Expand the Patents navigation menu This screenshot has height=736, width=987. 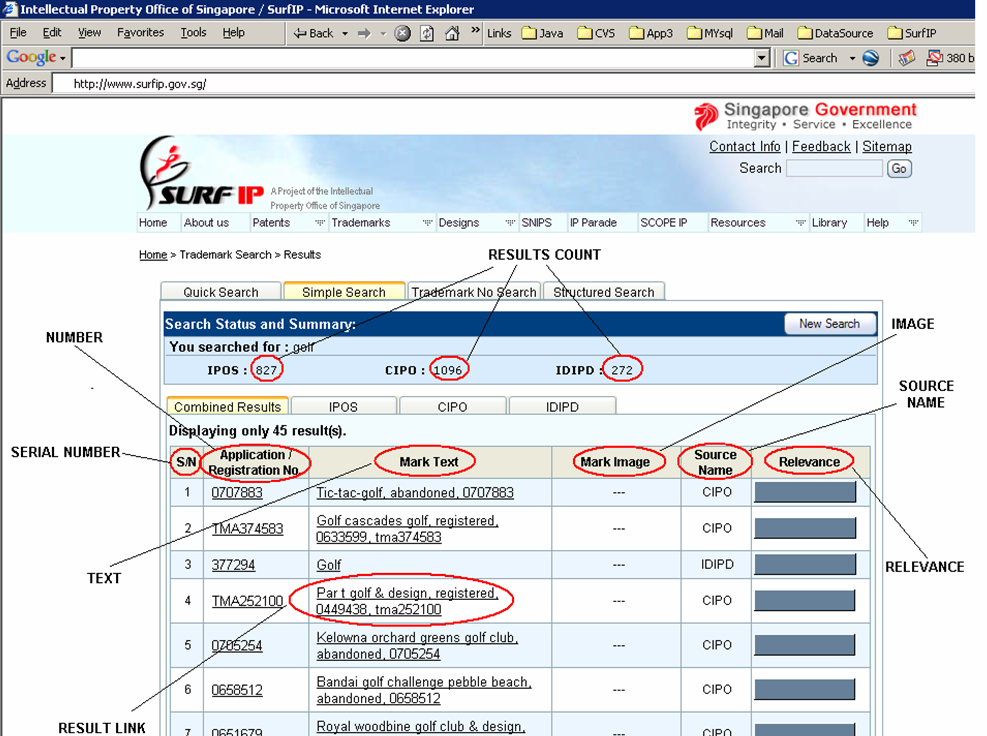tap(320, 223)
